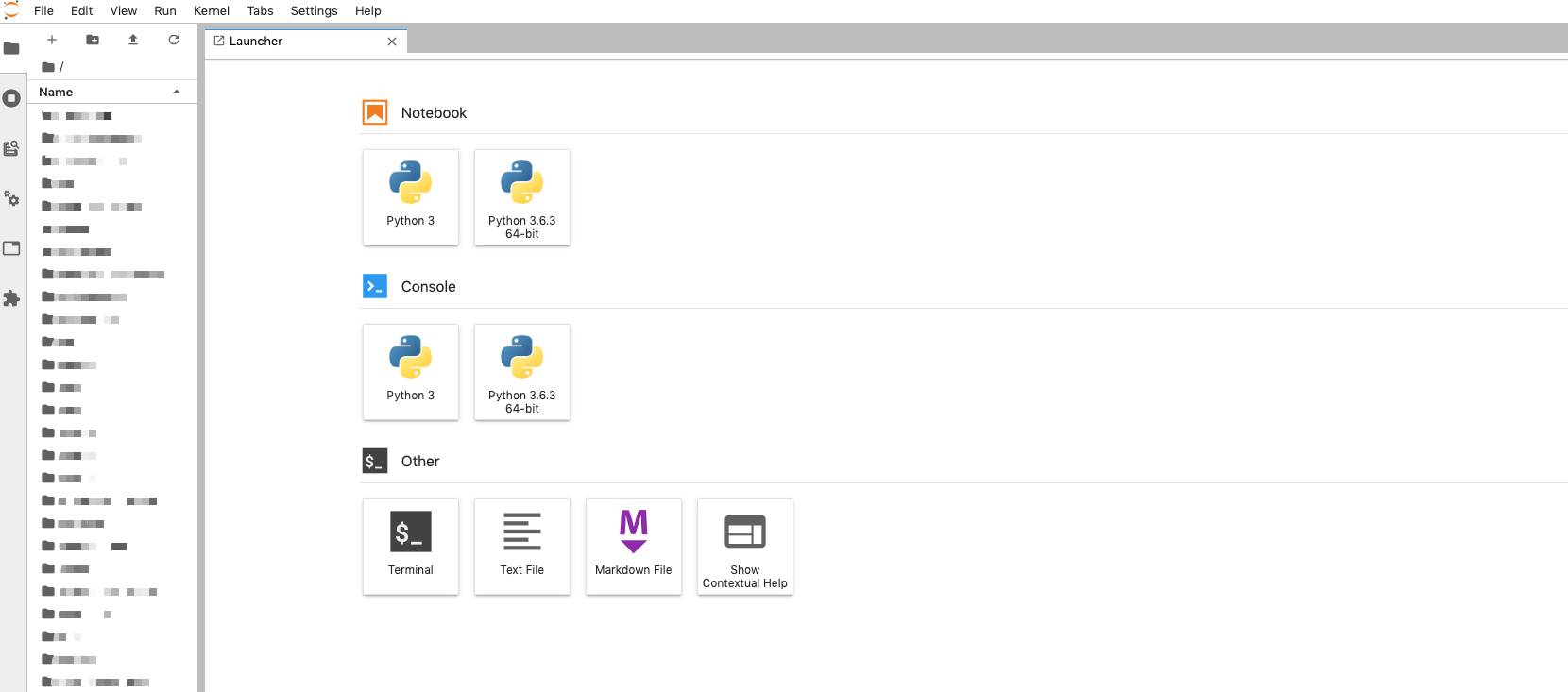Click the New Folder icon
The width and height of the screenshot is (1568, 692).
[x=93, y=40]
